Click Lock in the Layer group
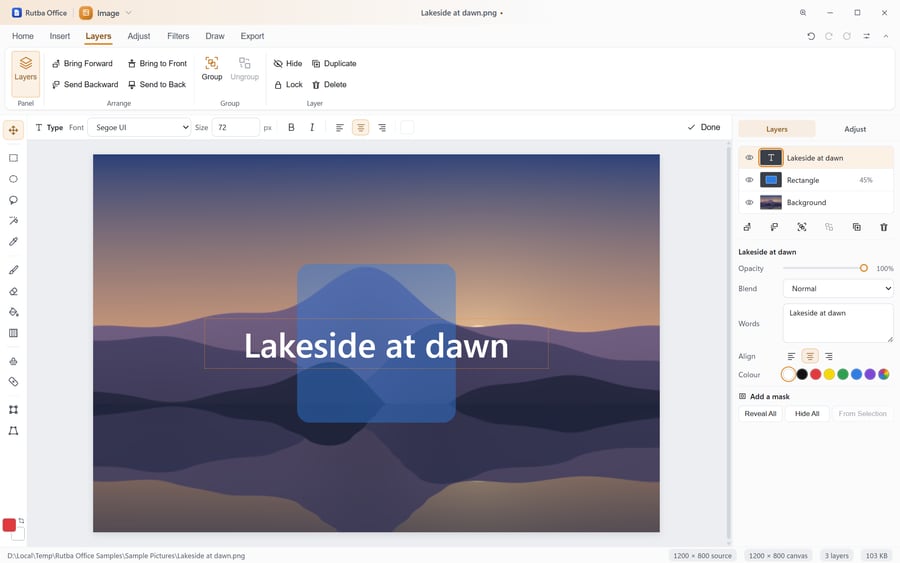 [288, 84]
